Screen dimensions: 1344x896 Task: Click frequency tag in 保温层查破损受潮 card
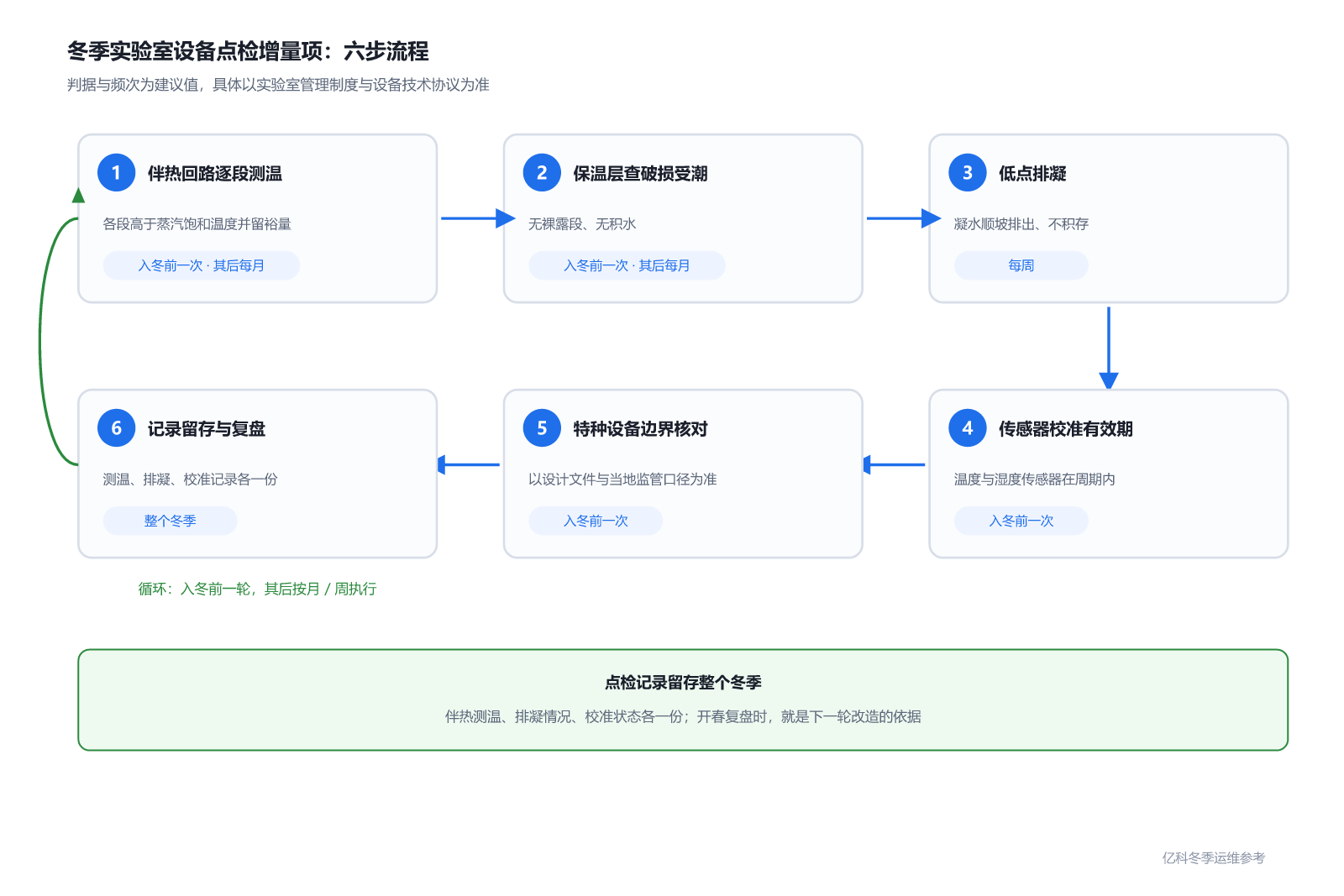[627, 265]
